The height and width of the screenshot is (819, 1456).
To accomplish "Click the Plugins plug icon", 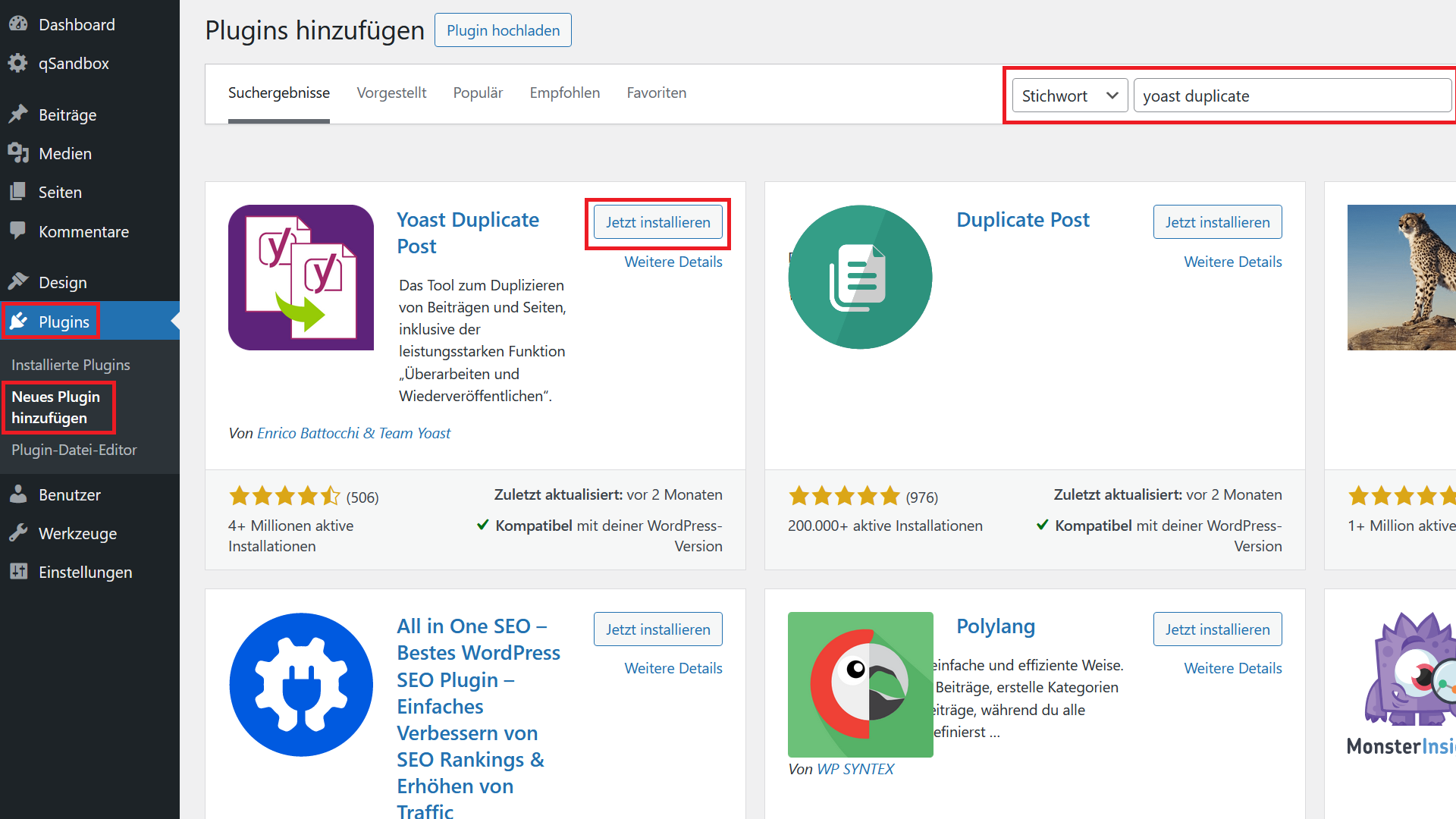I will (18, 322).
